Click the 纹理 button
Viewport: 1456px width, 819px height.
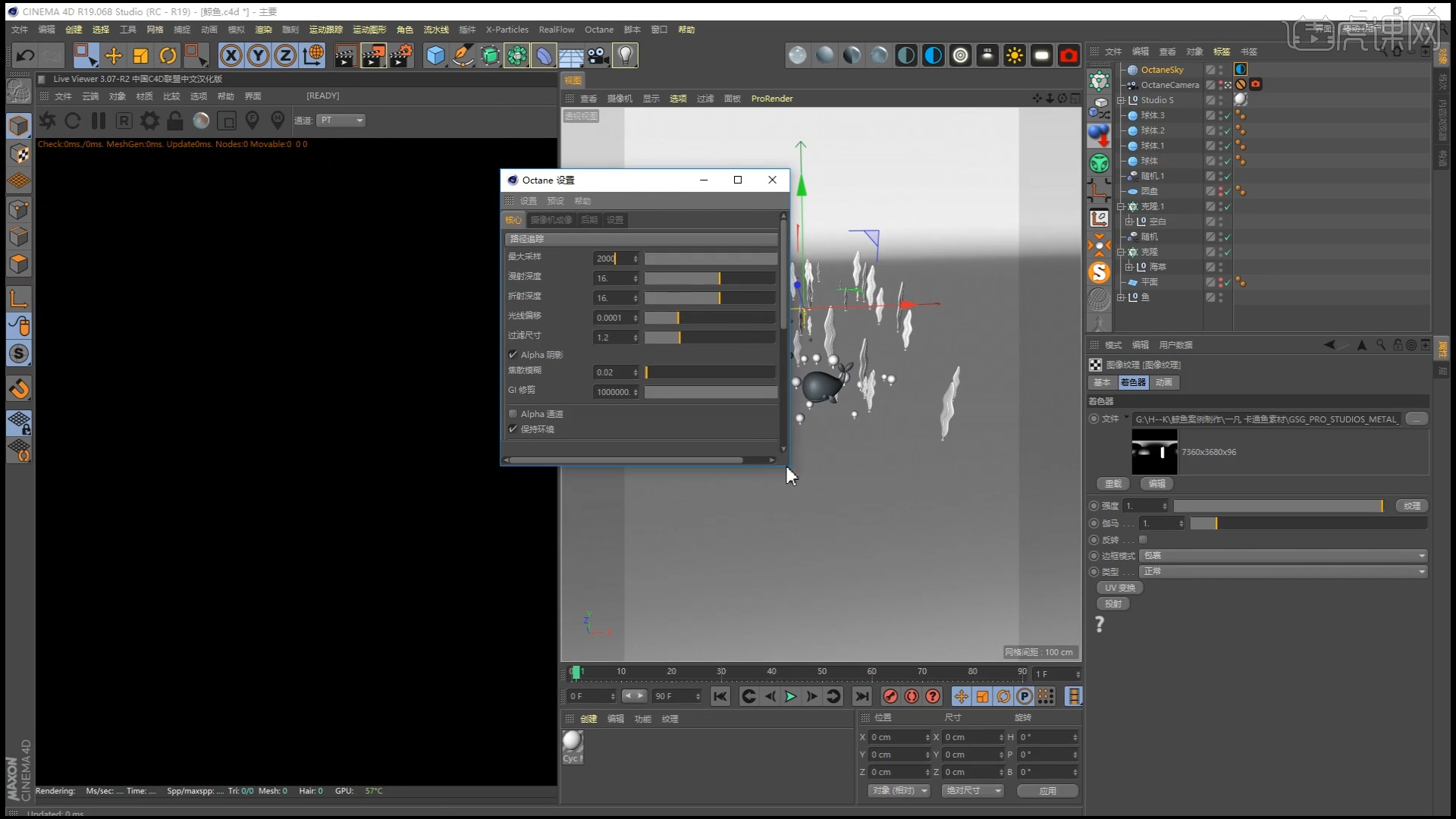[x=1412, y=506]
